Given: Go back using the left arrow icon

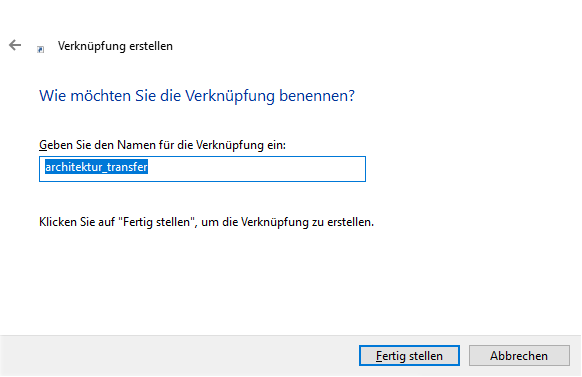Looking at the screenshot, I should (x=15, y=45).
